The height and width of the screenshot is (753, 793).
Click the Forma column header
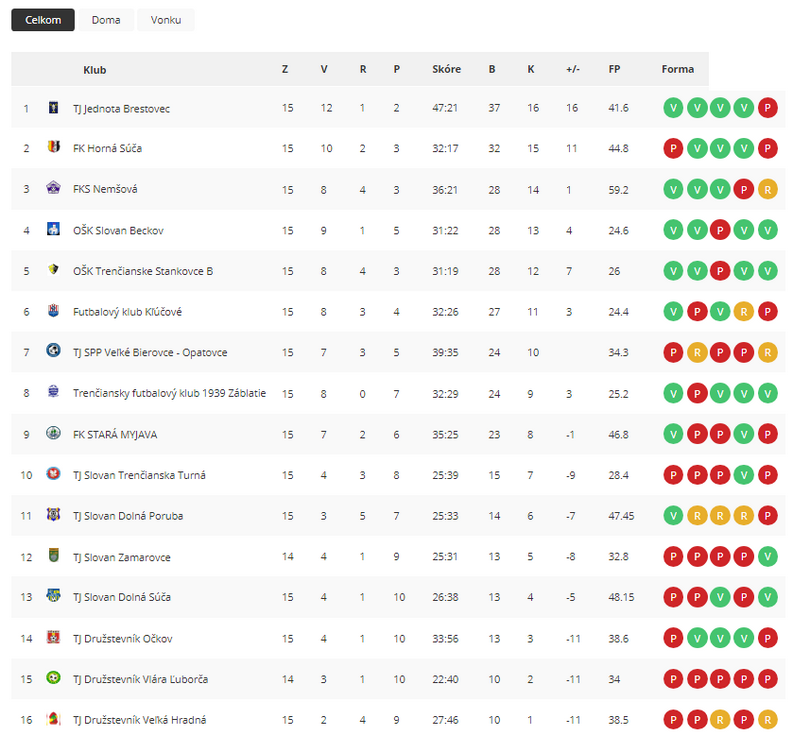(678, 69)
